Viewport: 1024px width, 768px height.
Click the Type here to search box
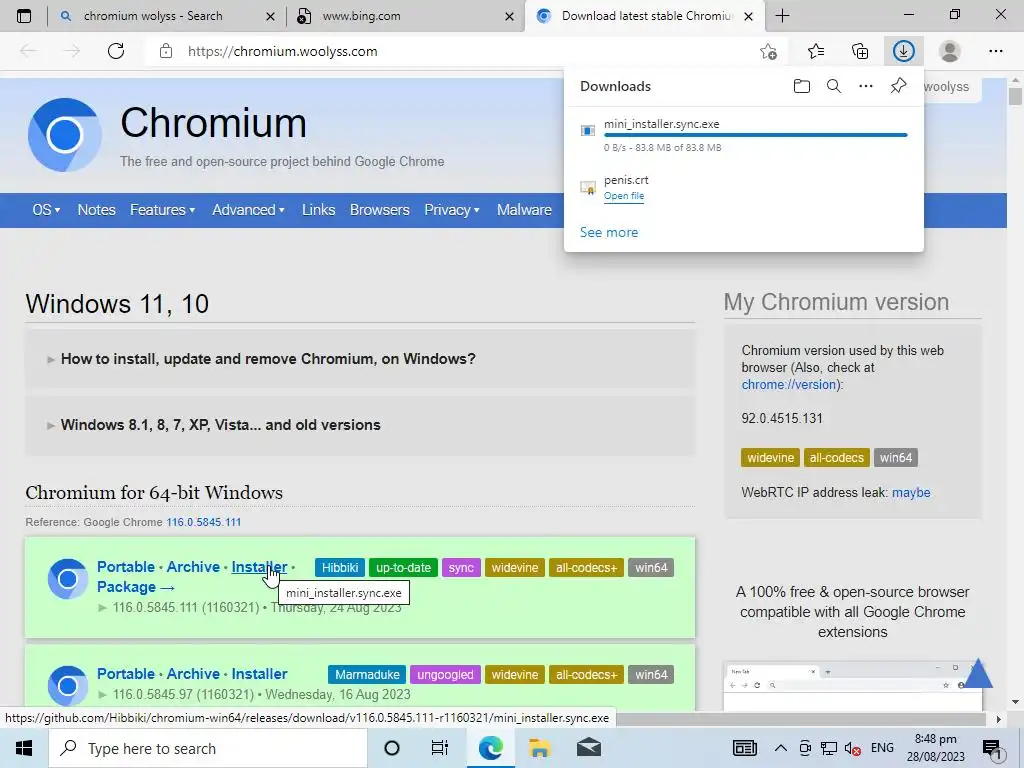point(208,748)
